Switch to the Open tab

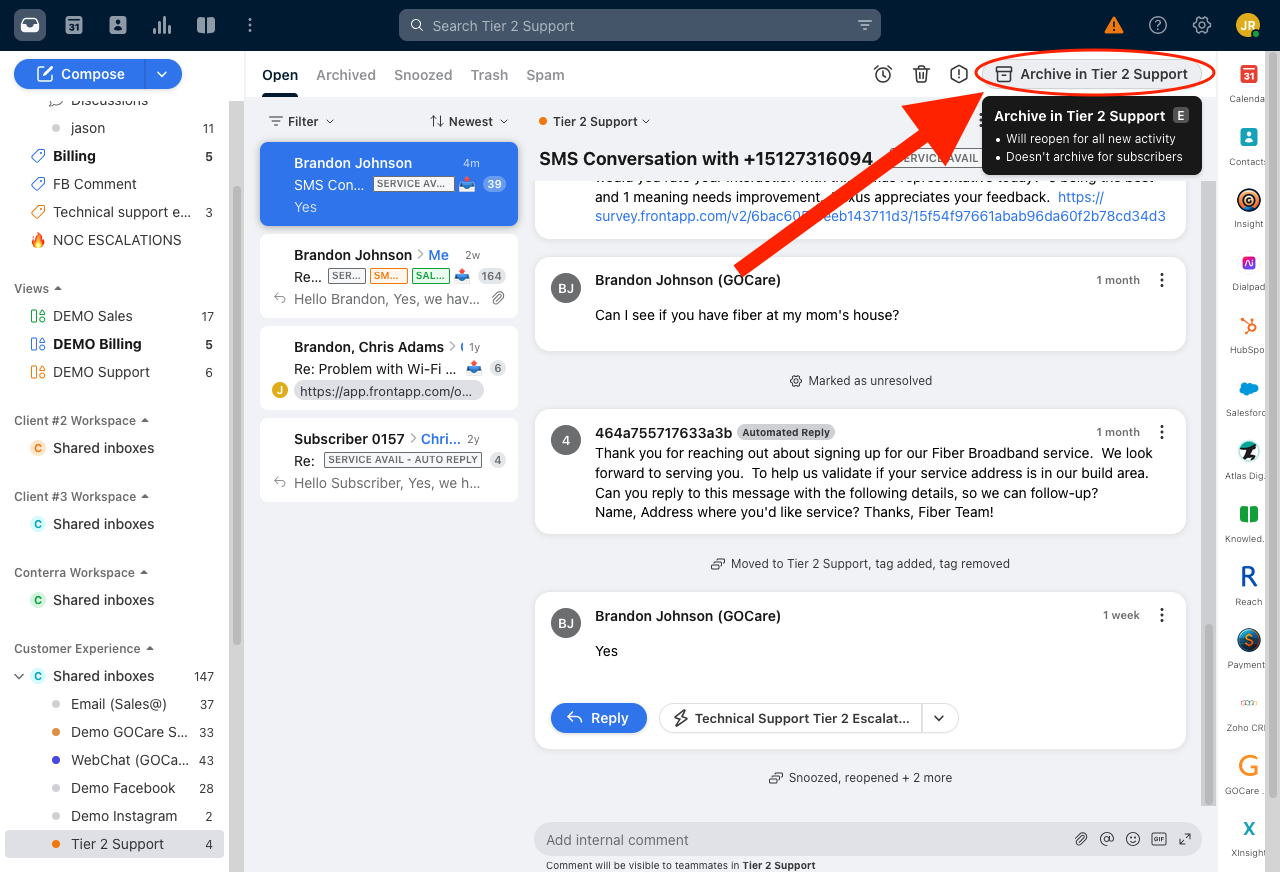280,75
